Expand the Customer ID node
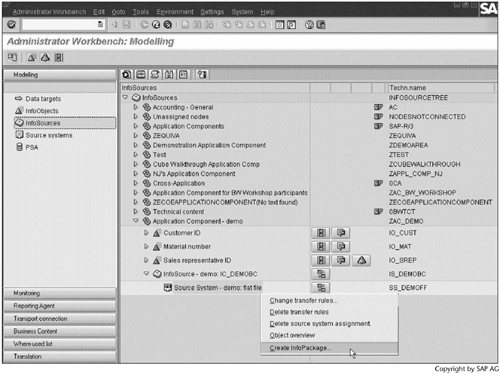This screenshot has width=500, height=379. (146, 233)
